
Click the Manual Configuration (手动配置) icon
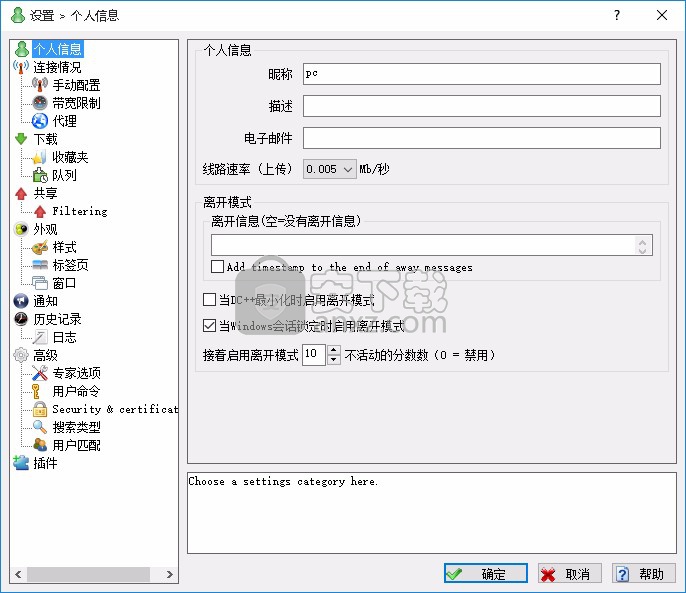pos(40,85)
